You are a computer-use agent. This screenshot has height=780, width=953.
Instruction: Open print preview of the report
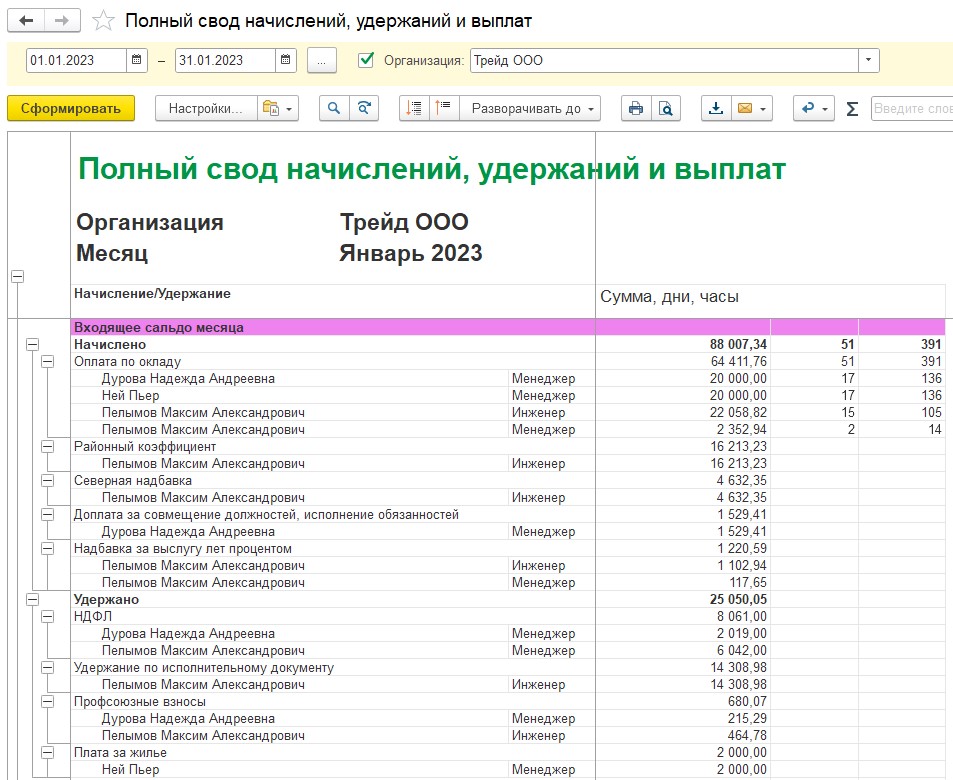(666, 109)
